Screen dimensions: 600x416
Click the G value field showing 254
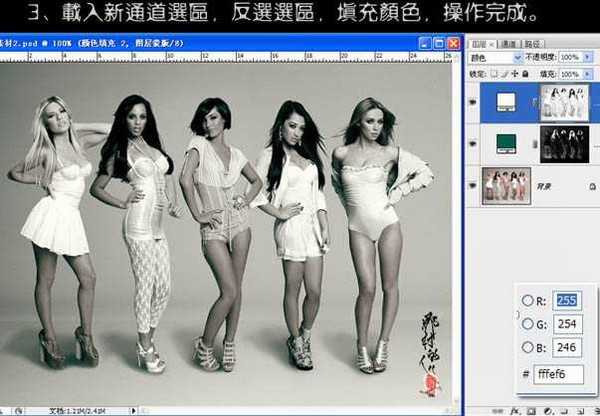(566, 323)
